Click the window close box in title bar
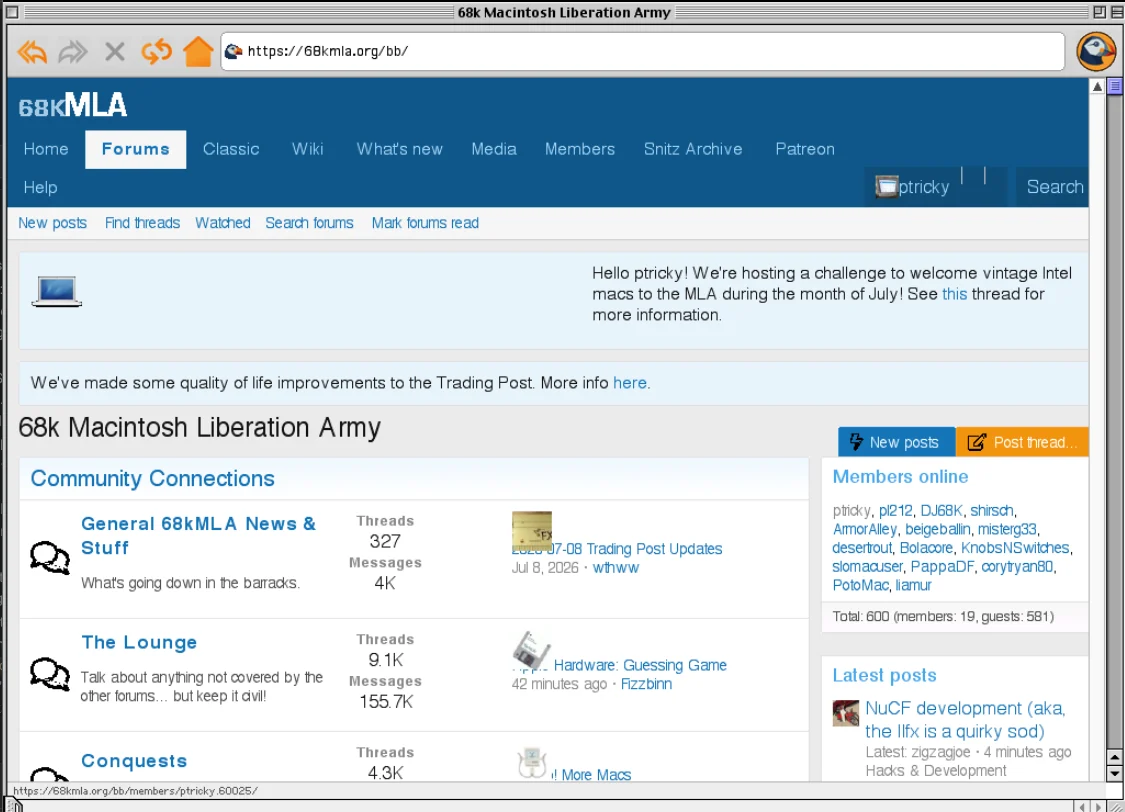 (12, 11)
